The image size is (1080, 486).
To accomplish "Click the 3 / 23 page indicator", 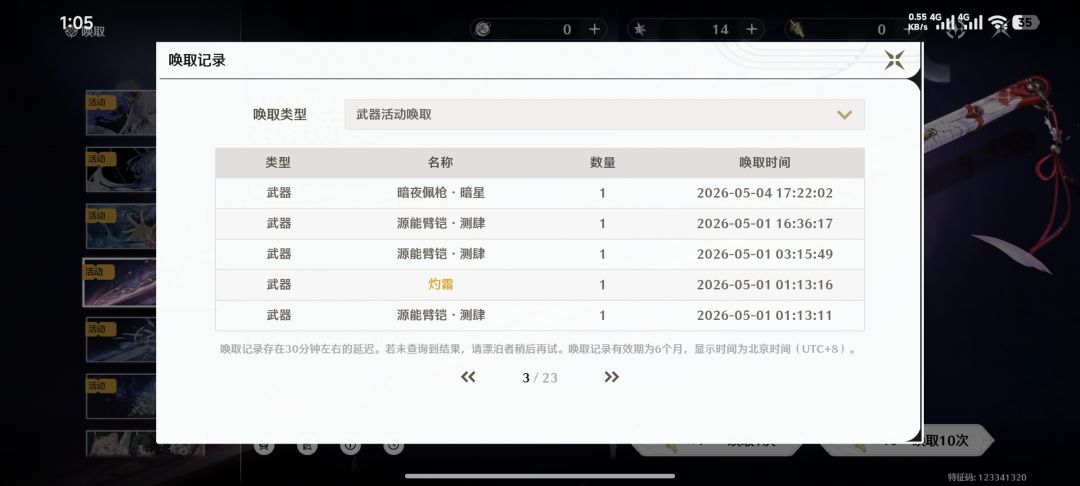I will pyautogui.click(x=539, y=377).
